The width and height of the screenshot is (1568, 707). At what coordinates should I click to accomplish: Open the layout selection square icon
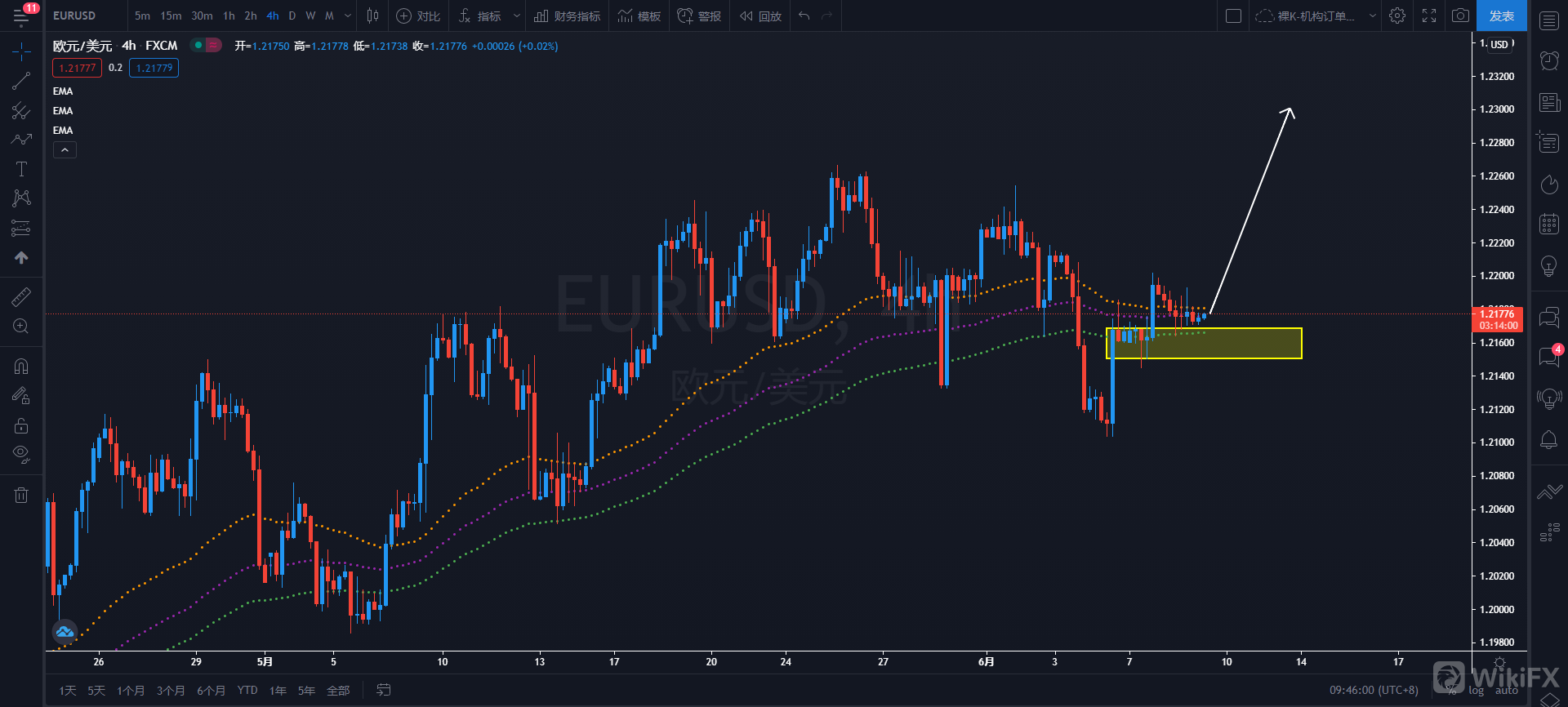pyautogui.click(x=1234, y=16)
